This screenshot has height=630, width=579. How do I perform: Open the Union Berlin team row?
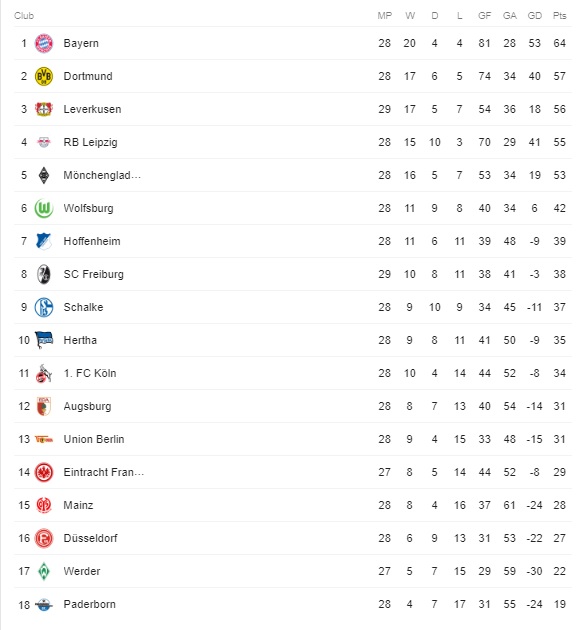[293, 439]
